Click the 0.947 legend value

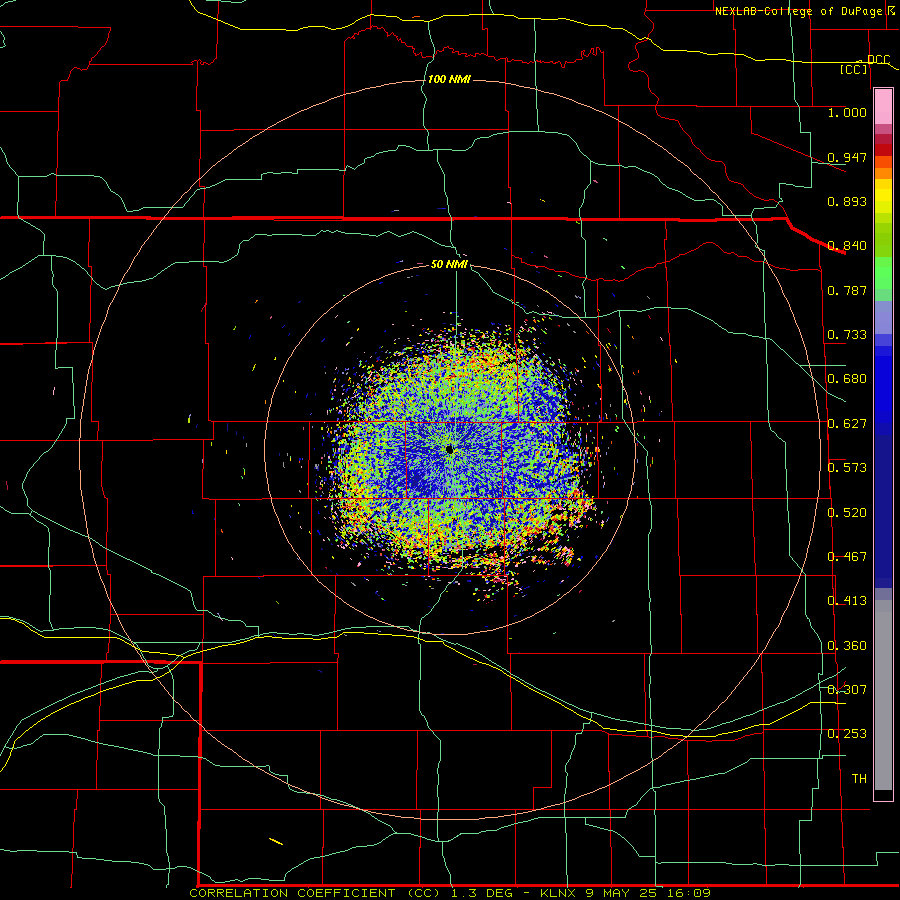(x=847, y=157)
